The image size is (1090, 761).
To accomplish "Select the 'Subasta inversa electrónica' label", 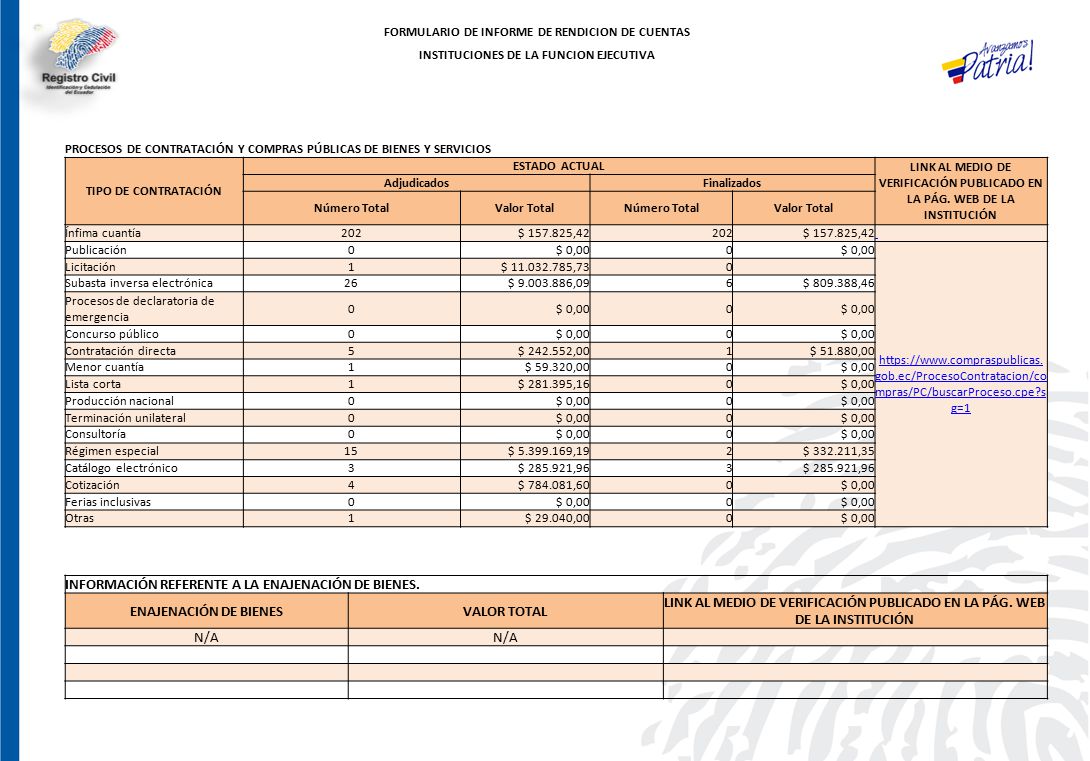I will 139,283.
